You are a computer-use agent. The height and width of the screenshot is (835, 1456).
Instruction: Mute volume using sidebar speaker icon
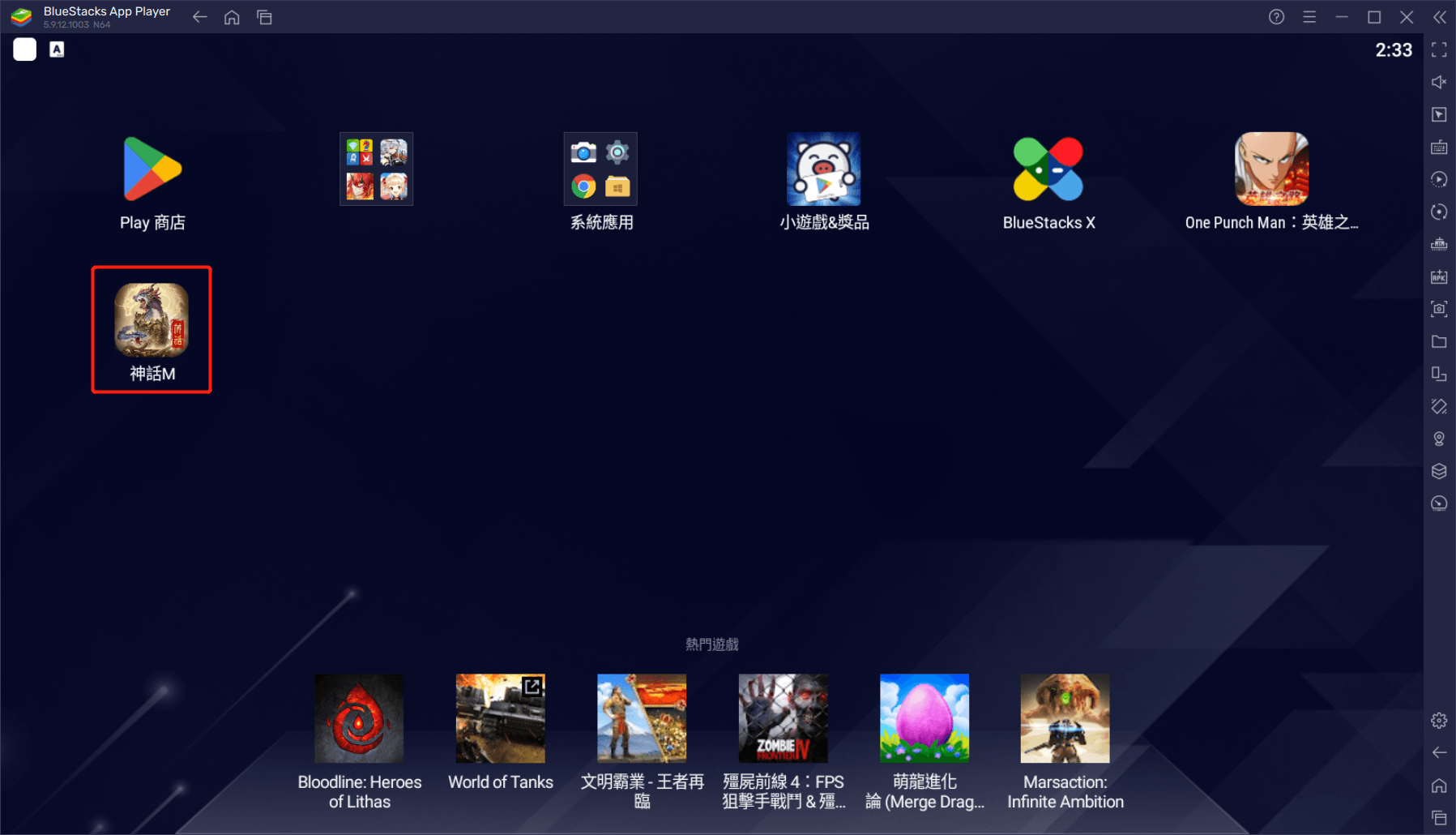tap(1439, 82)
